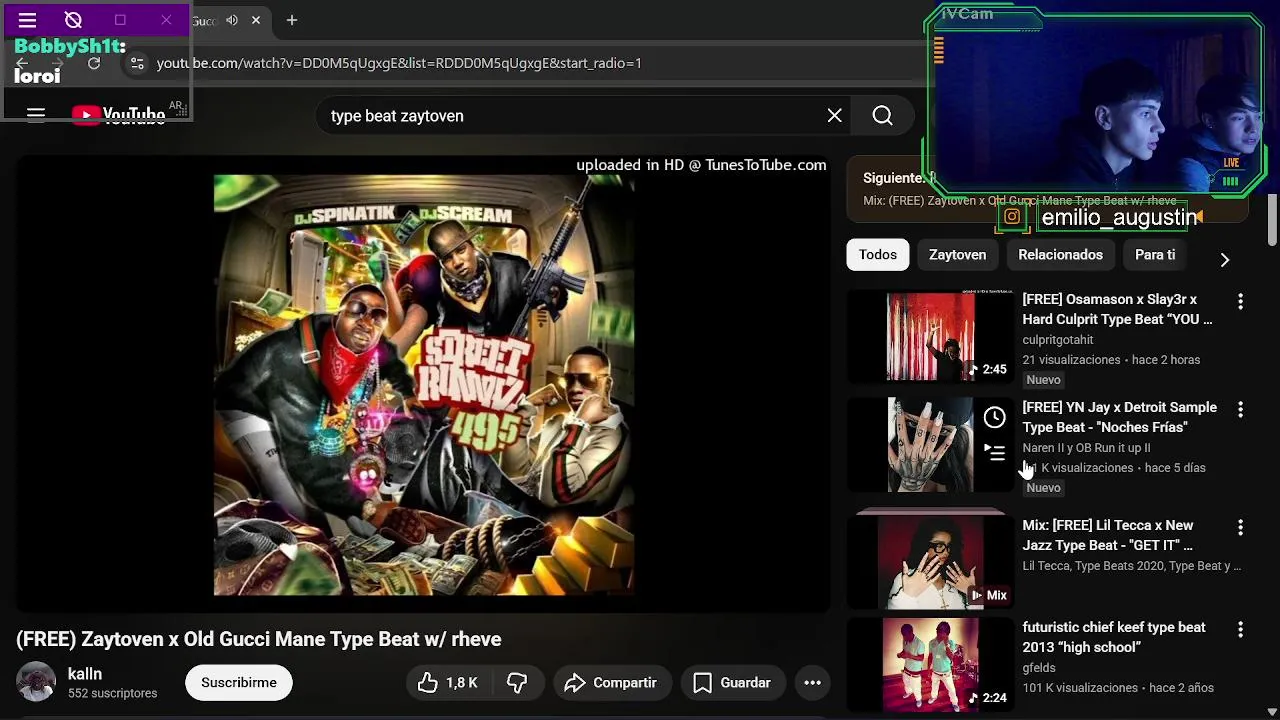
Task: Click "552 suscriptores" text
Action: pyautogui.click(x=112, y=693)
